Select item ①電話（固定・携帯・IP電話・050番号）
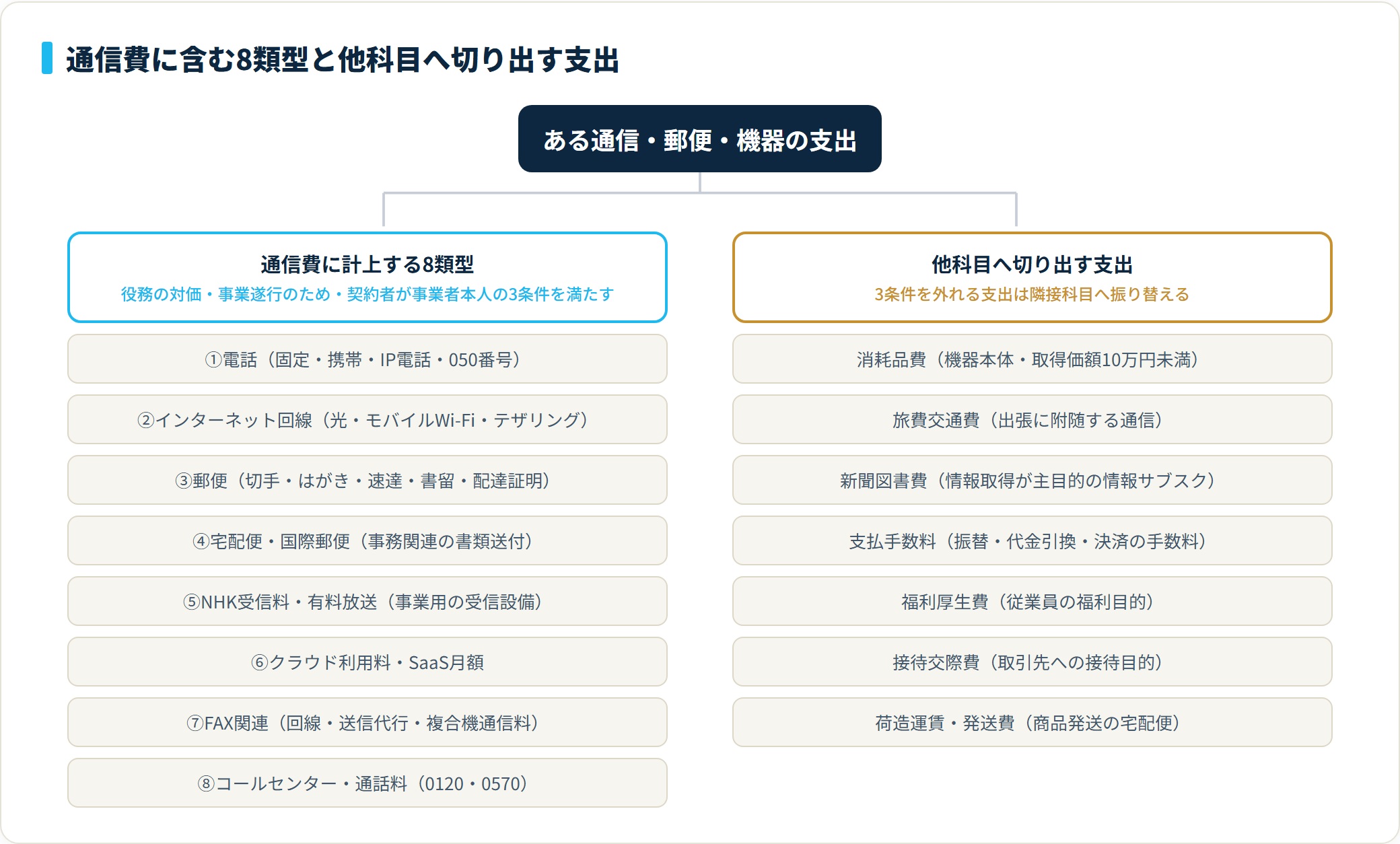 click(x=367, y=359)
